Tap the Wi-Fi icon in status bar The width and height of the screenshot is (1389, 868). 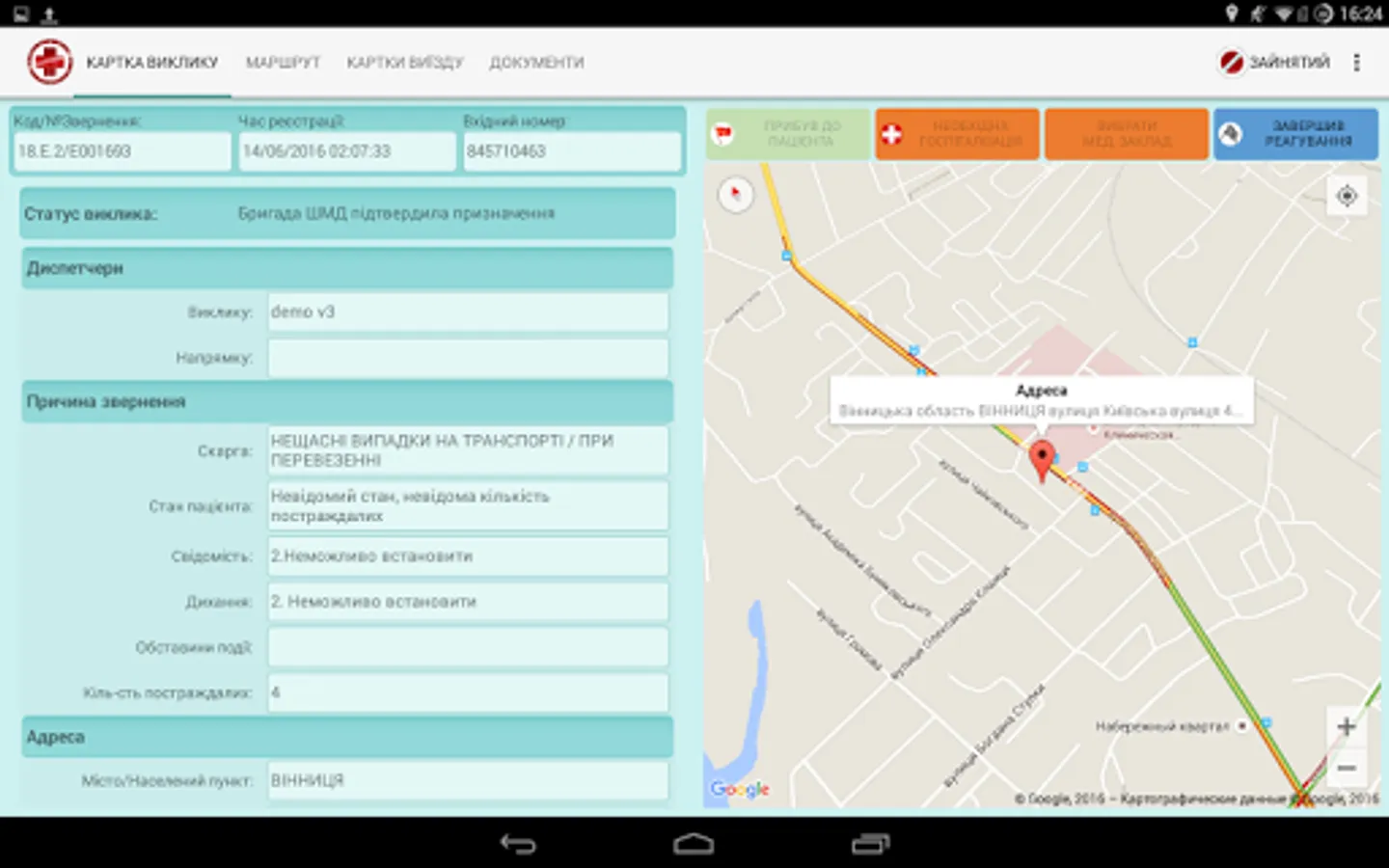click(x=1284, y=14)
